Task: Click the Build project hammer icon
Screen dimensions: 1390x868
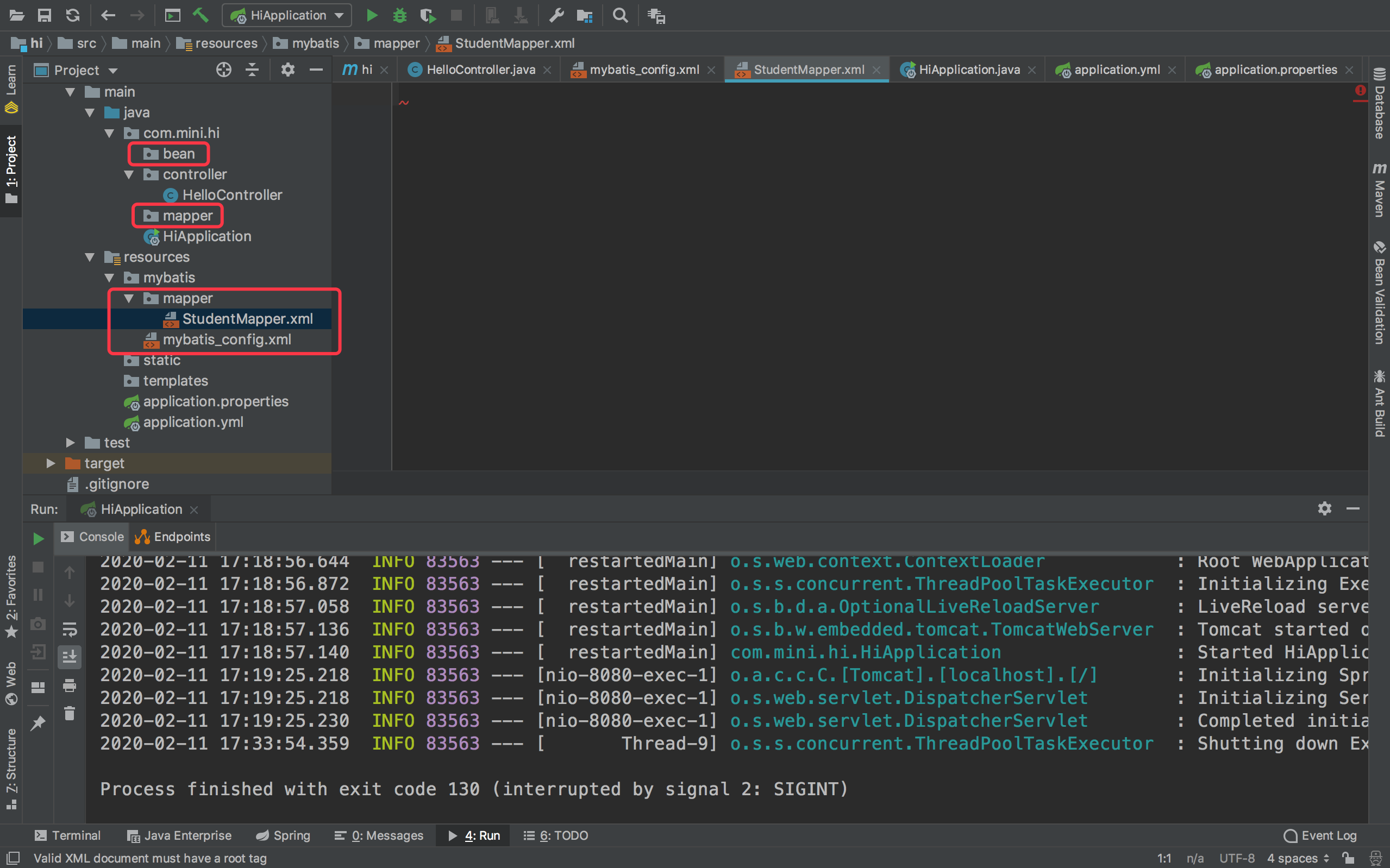Action: point(201,16)
